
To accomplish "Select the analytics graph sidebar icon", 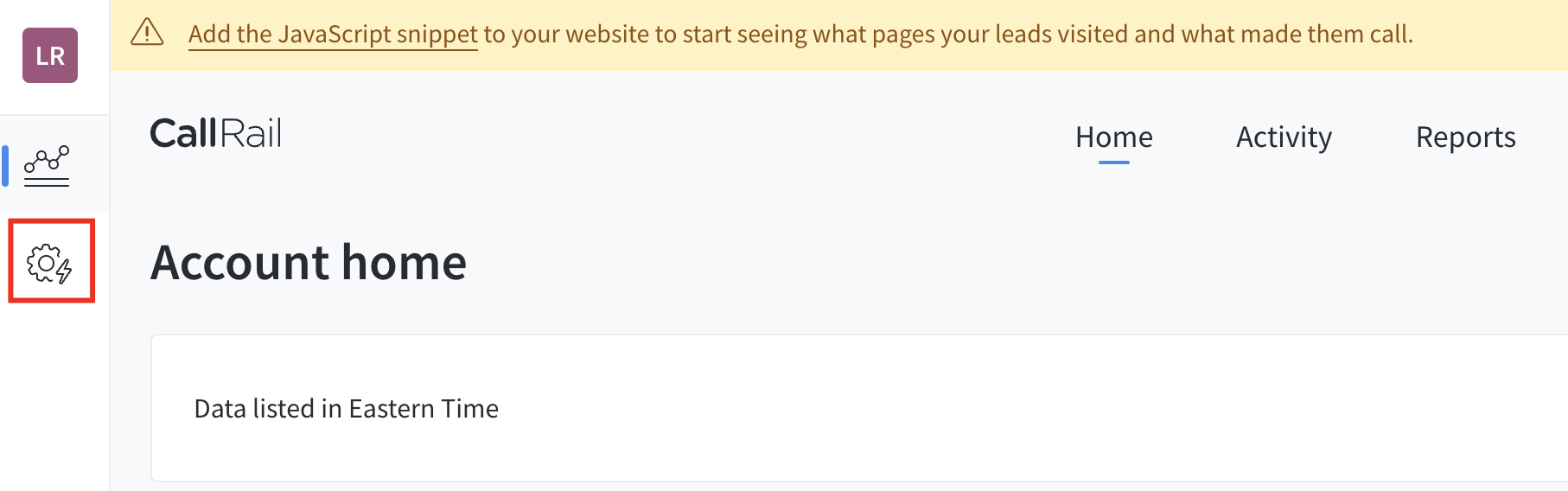I will (x=47, y=165).
